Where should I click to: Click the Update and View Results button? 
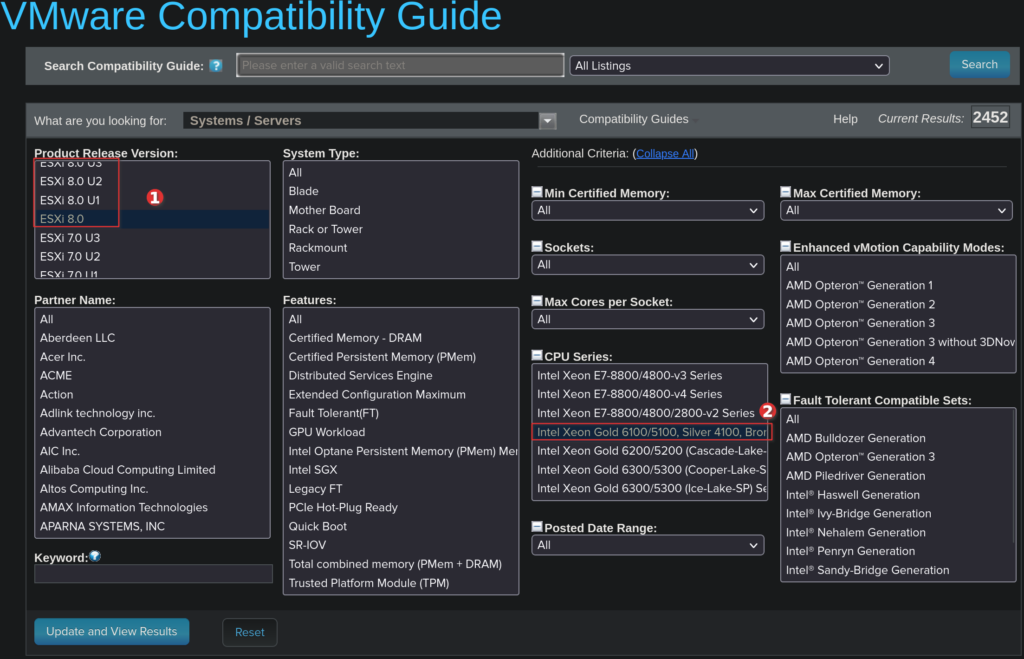111,632
